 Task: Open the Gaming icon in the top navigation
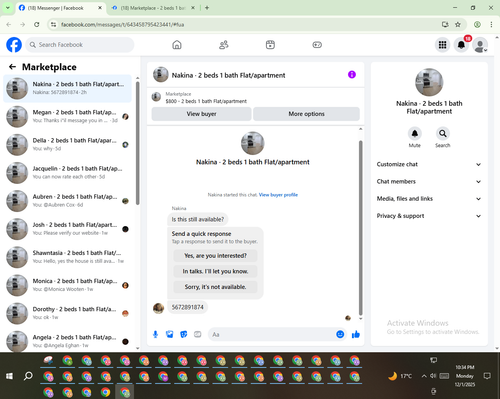[x=317, y=45]
